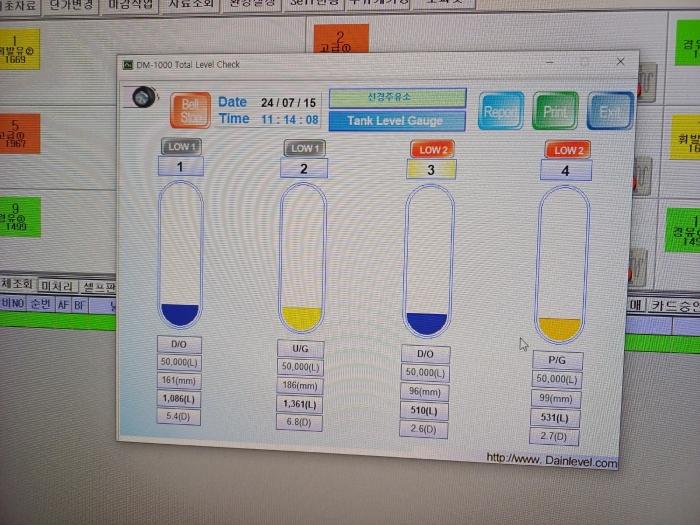The width and height of the screenshot is (700, 525).
Task: Click the time value 11 : 14 : 08
Action: coord(289,120)
